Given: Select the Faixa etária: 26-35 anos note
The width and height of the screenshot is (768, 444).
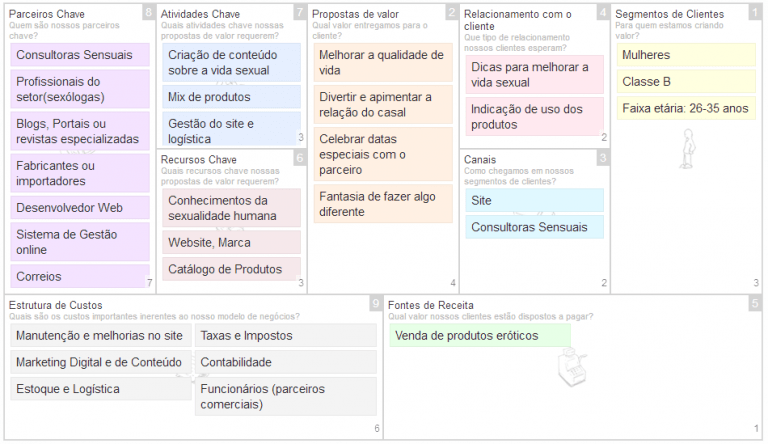Looking at the screenshot, I should pos(686,108).
